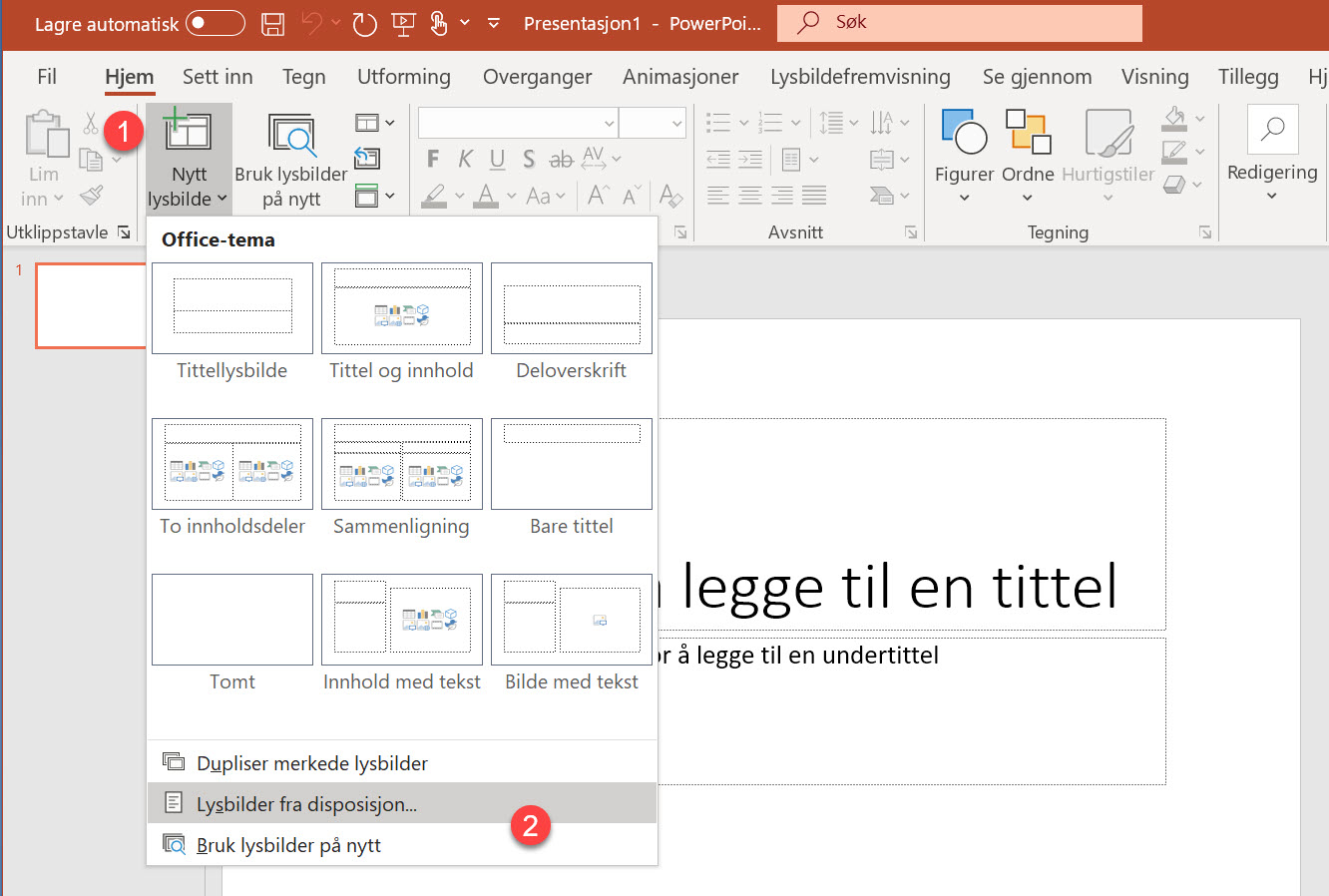
Task: Click the Save icon in quick access toolbar
Action: point(272,22)
